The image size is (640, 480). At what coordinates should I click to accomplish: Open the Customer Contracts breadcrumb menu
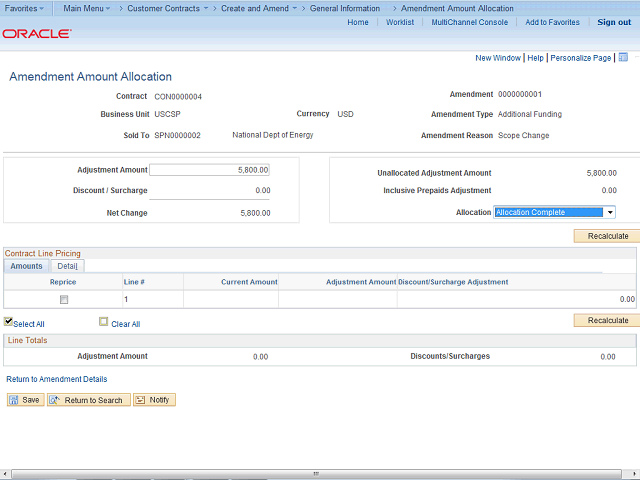(167, 8)
